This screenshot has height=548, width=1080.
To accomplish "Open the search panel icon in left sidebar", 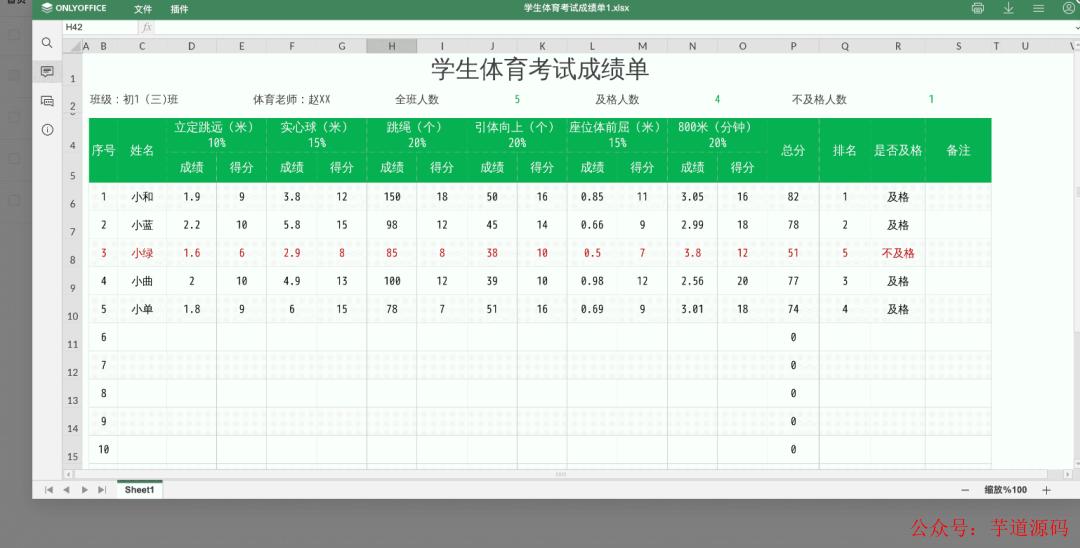I will pyautogui.click(x=47, y=43).
